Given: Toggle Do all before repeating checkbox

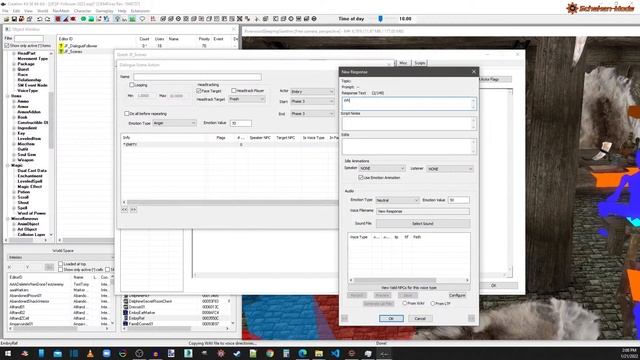Looking at the screenshot, I should pos(127,113).
